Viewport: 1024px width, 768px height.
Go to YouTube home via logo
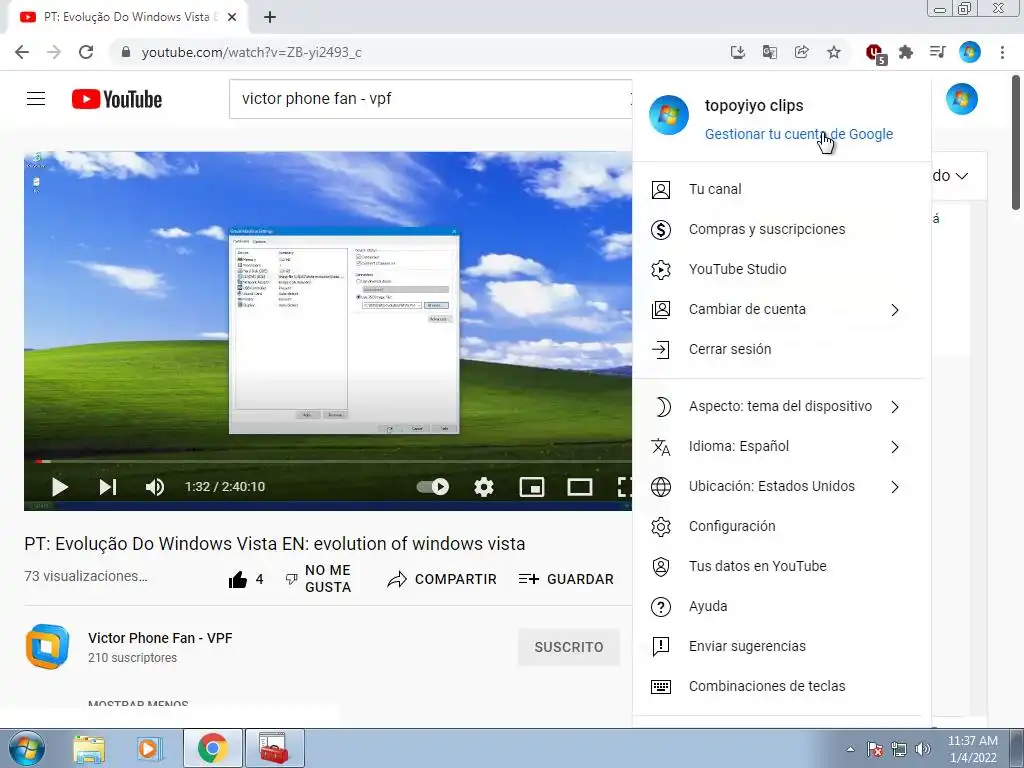(117, 99)
